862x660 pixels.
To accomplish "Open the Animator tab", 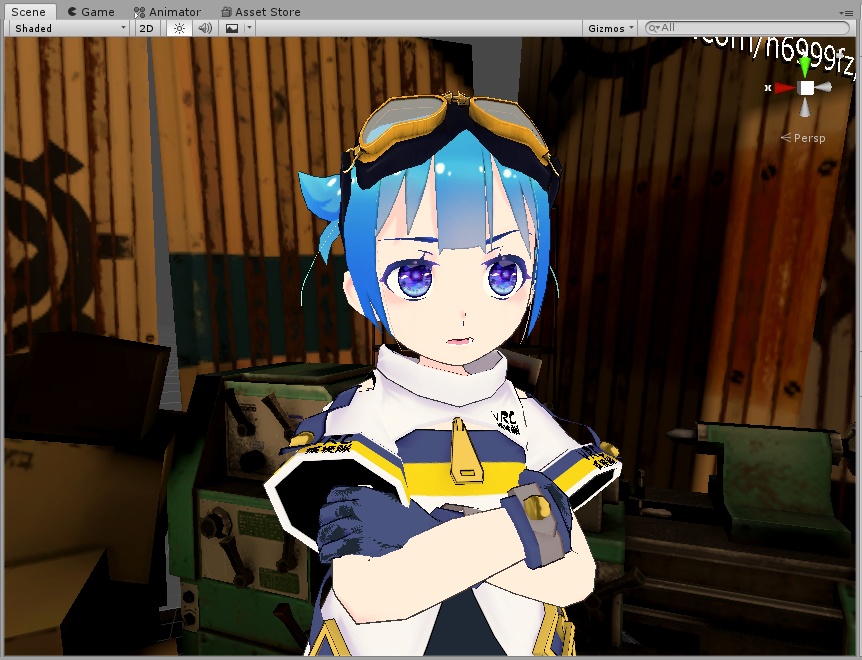I will (x=167, y=12).
